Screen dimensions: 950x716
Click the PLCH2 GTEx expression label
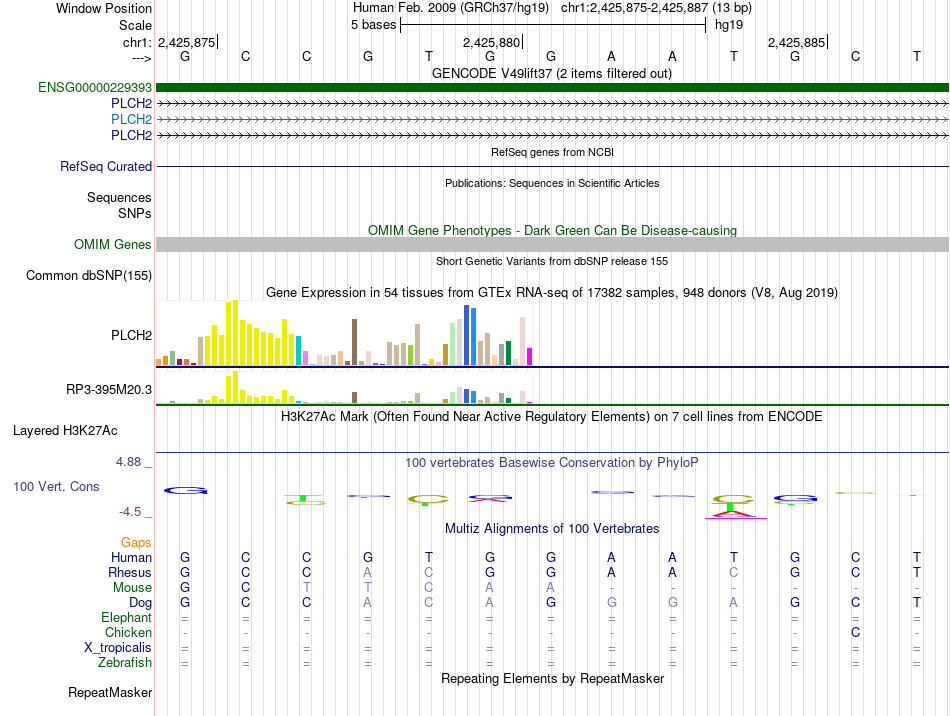[131, 336]
